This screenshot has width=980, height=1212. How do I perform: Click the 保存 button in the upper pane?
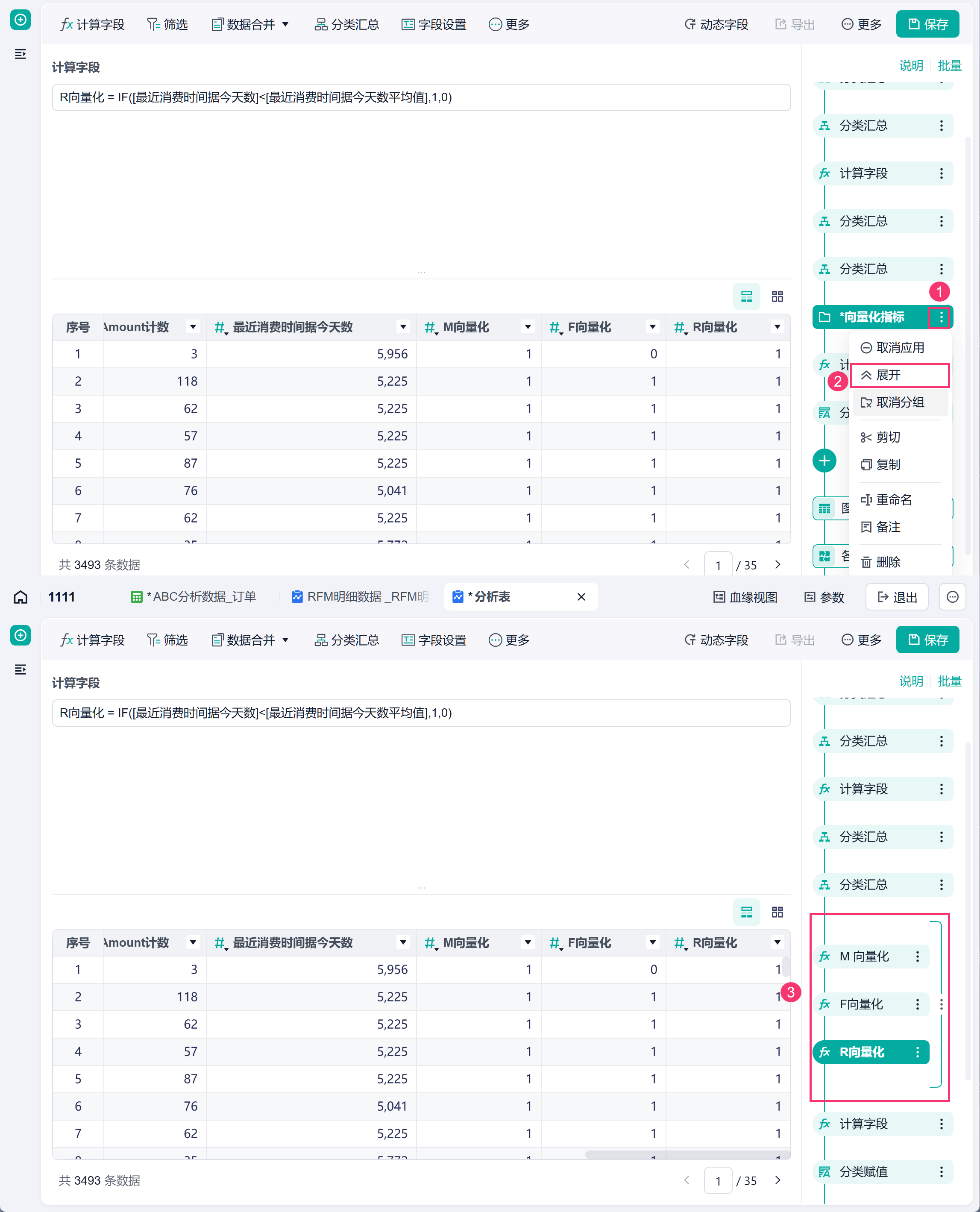927,24
